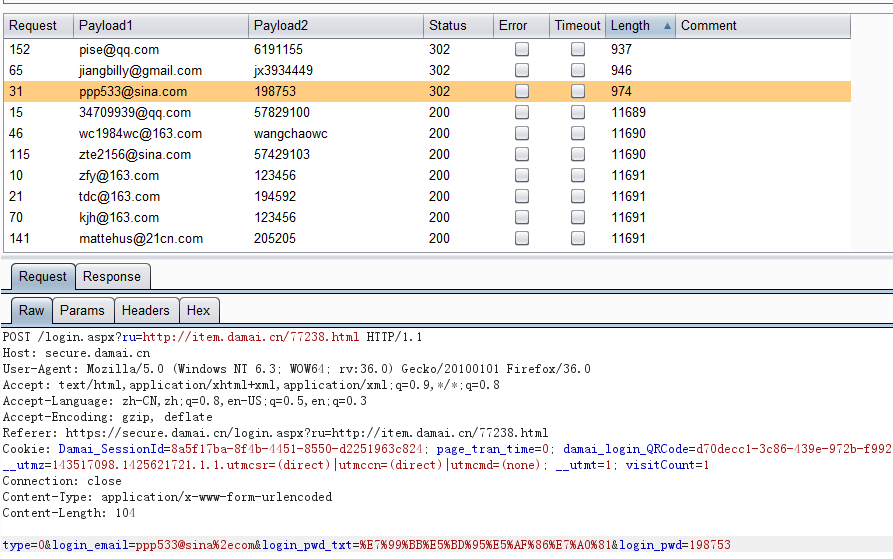Click payload value jx3934449
Image resolution: width=893 pixels, height=559 pixels.
click(283, 71)
